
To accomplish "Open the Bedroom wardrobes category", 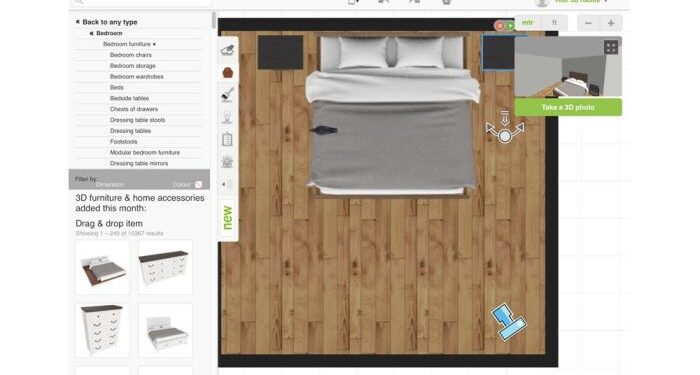I will click(x=137, y=77).
